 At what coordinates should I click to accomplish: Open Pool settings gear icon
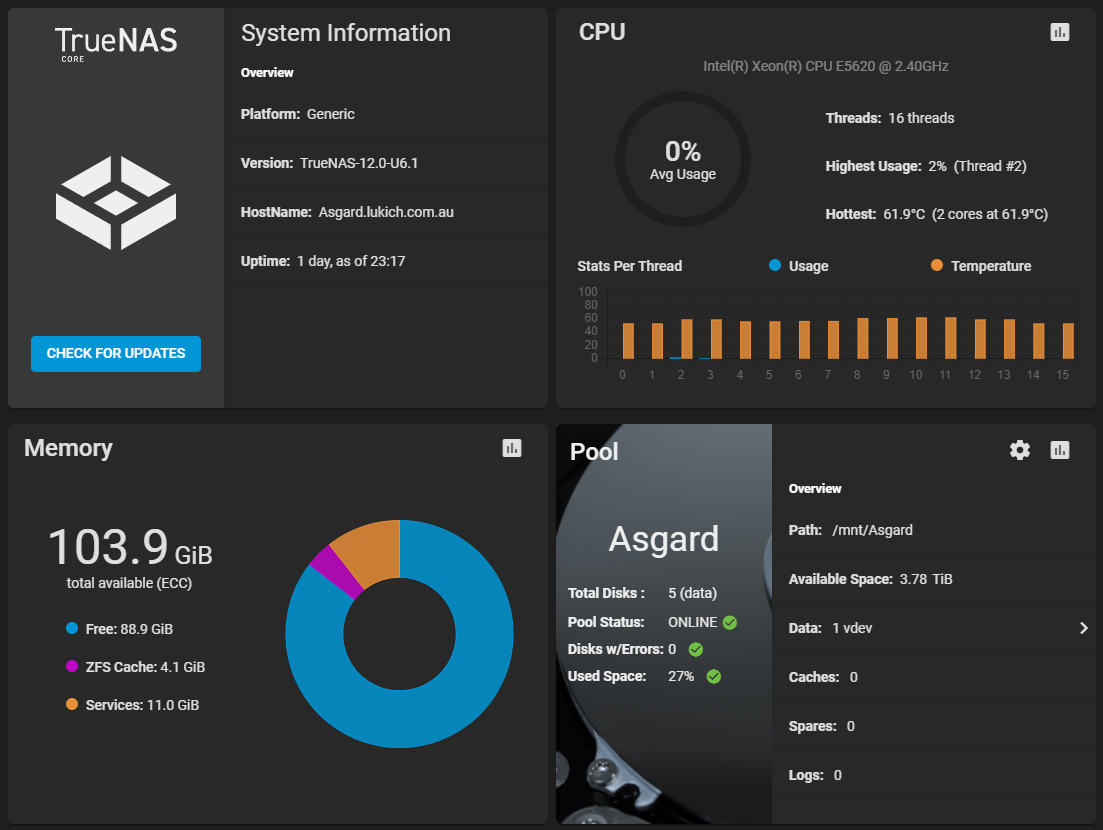1020,450
